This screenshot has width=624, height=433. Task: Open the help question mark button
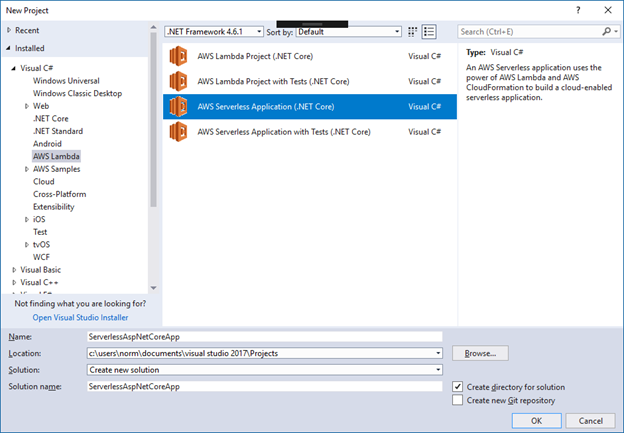[x=578, y=10]
